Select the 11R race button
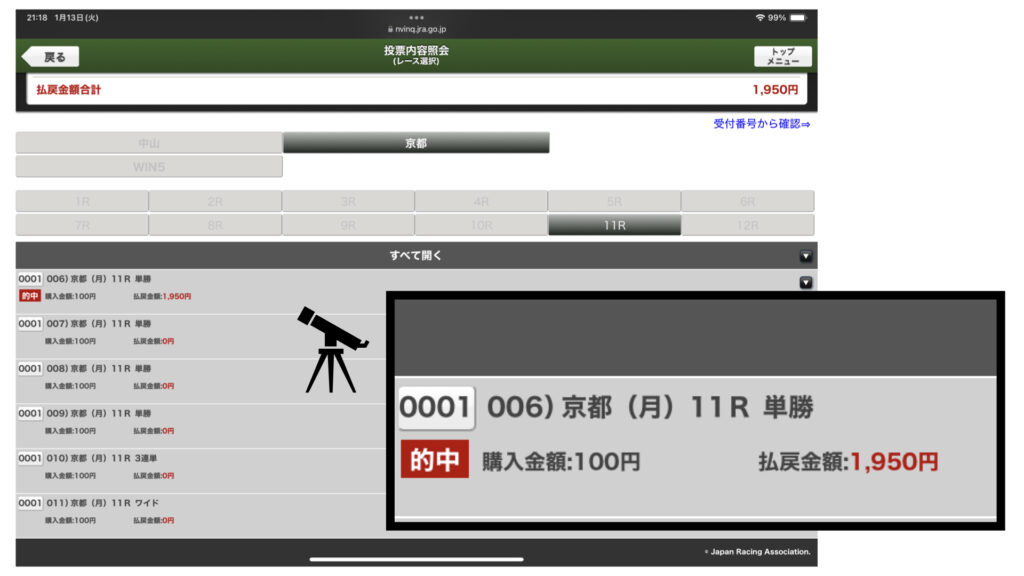The image size is (1024, 576). [614, 226]
